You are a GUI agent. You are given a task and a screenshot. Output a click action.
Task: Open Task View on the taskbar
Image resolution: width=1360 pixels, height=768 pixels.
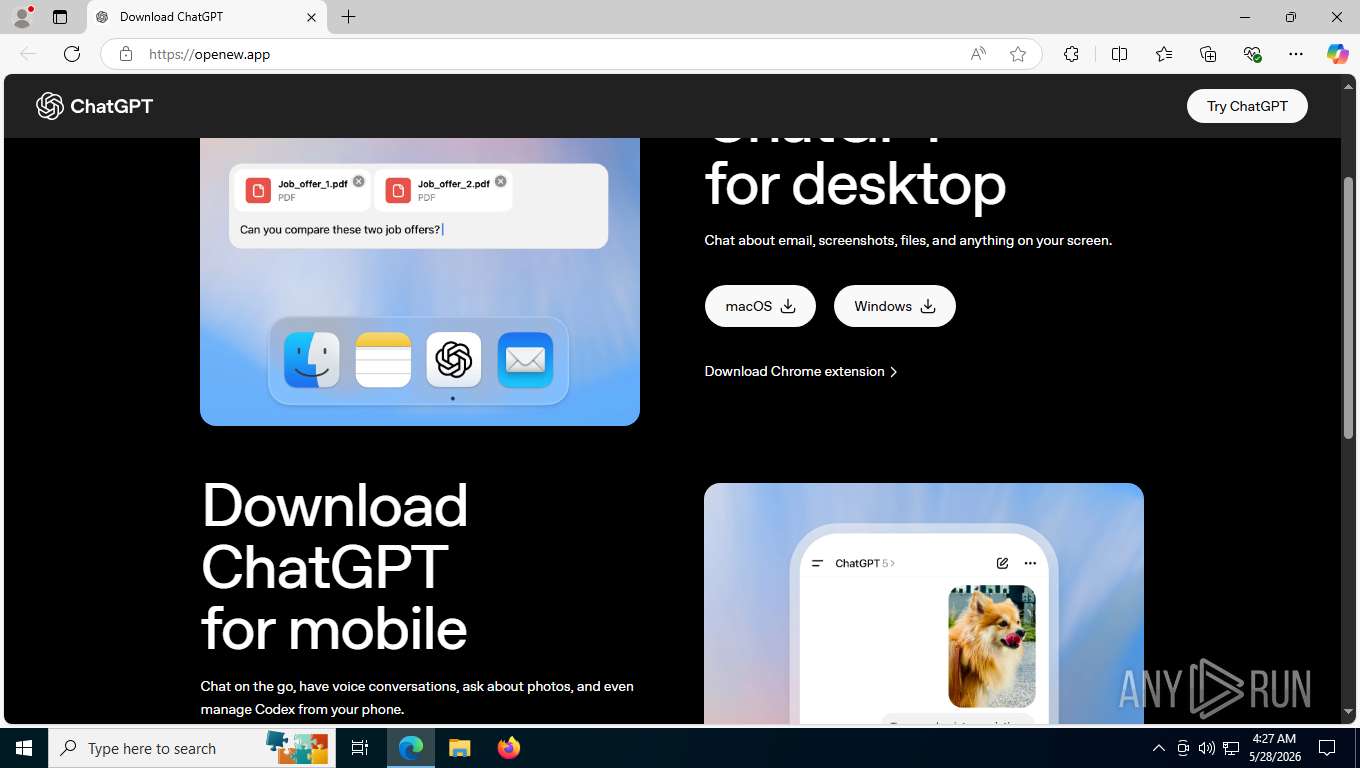point(360,748)
